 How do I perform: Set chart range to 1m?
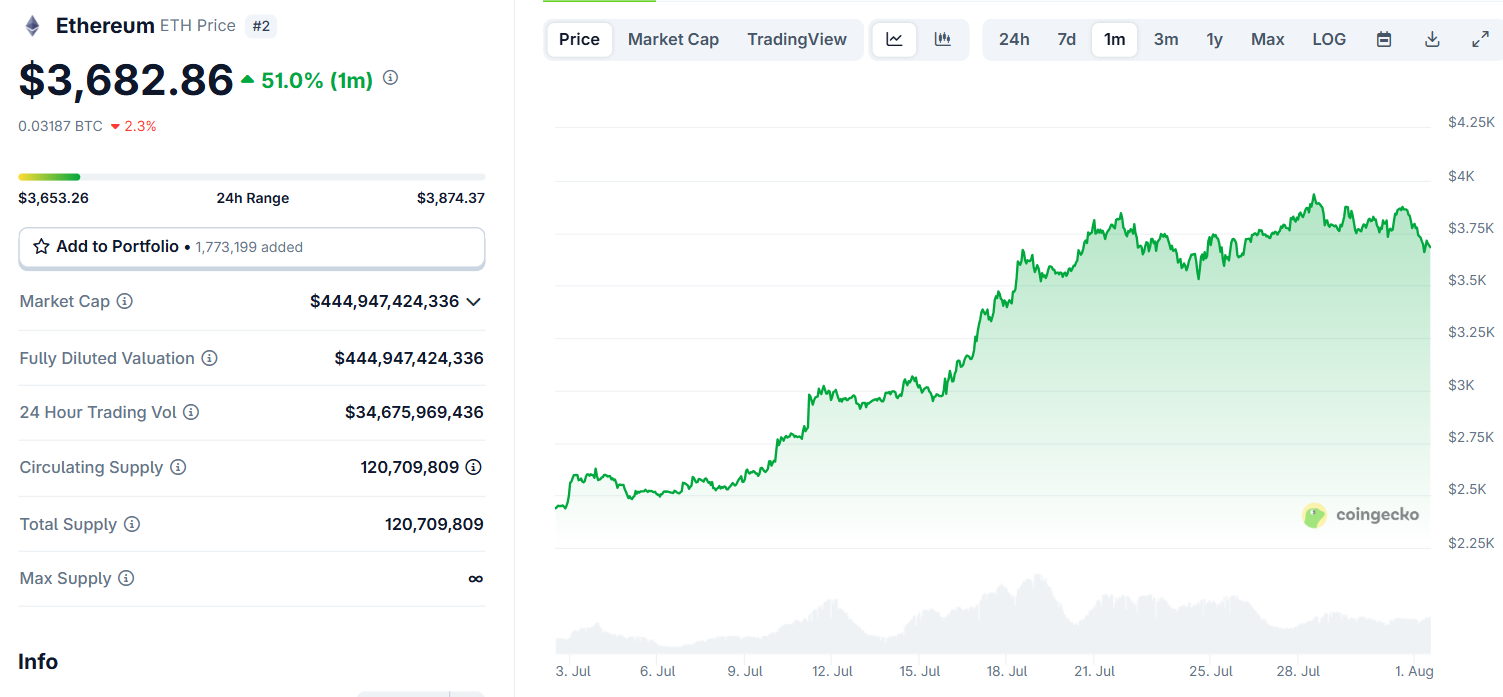(1114, 40)
